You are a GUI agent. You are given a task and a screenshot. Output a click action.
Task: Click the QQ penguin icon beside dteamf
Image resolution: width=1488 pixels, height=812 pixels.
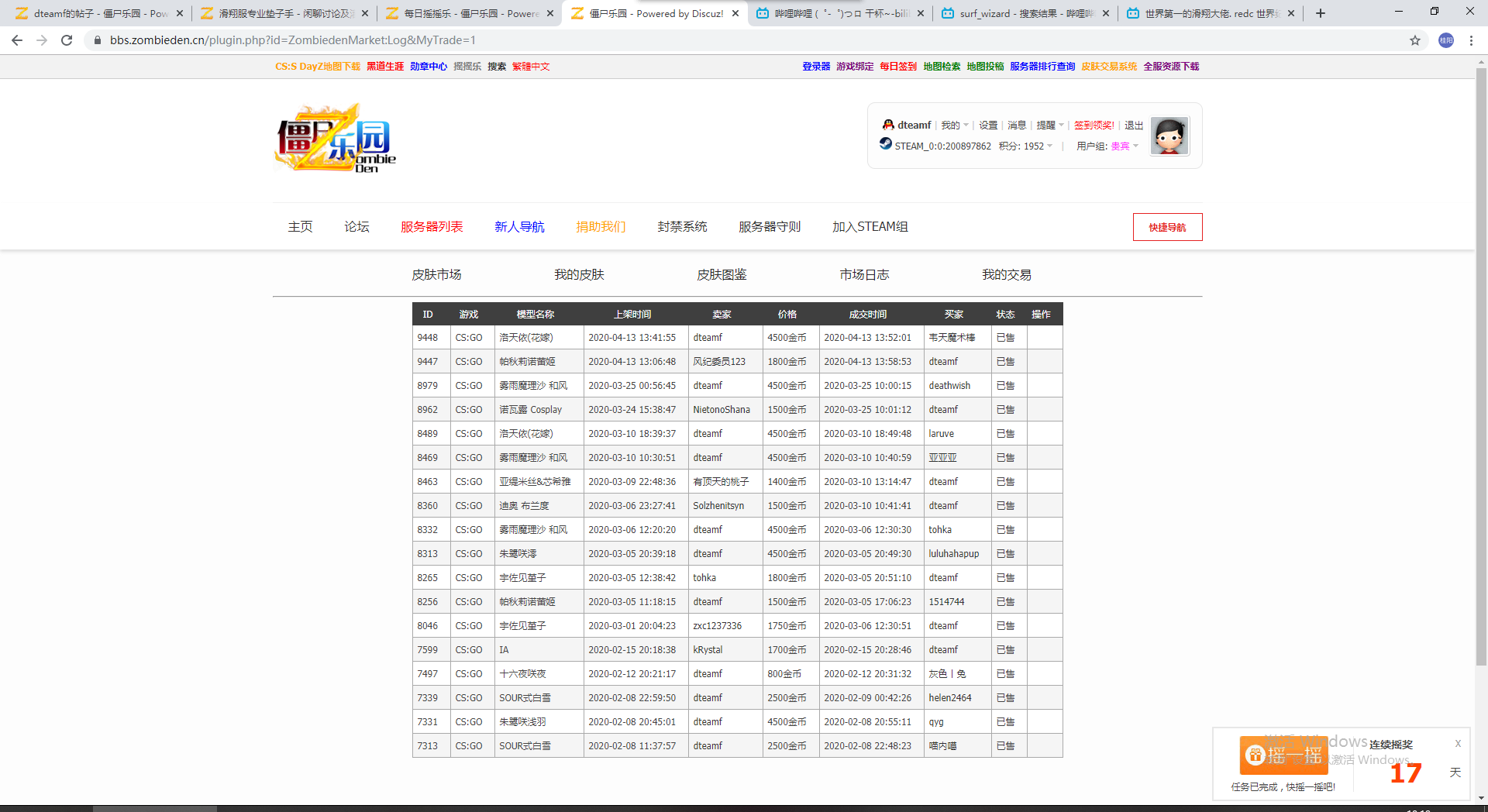(887, 125)
